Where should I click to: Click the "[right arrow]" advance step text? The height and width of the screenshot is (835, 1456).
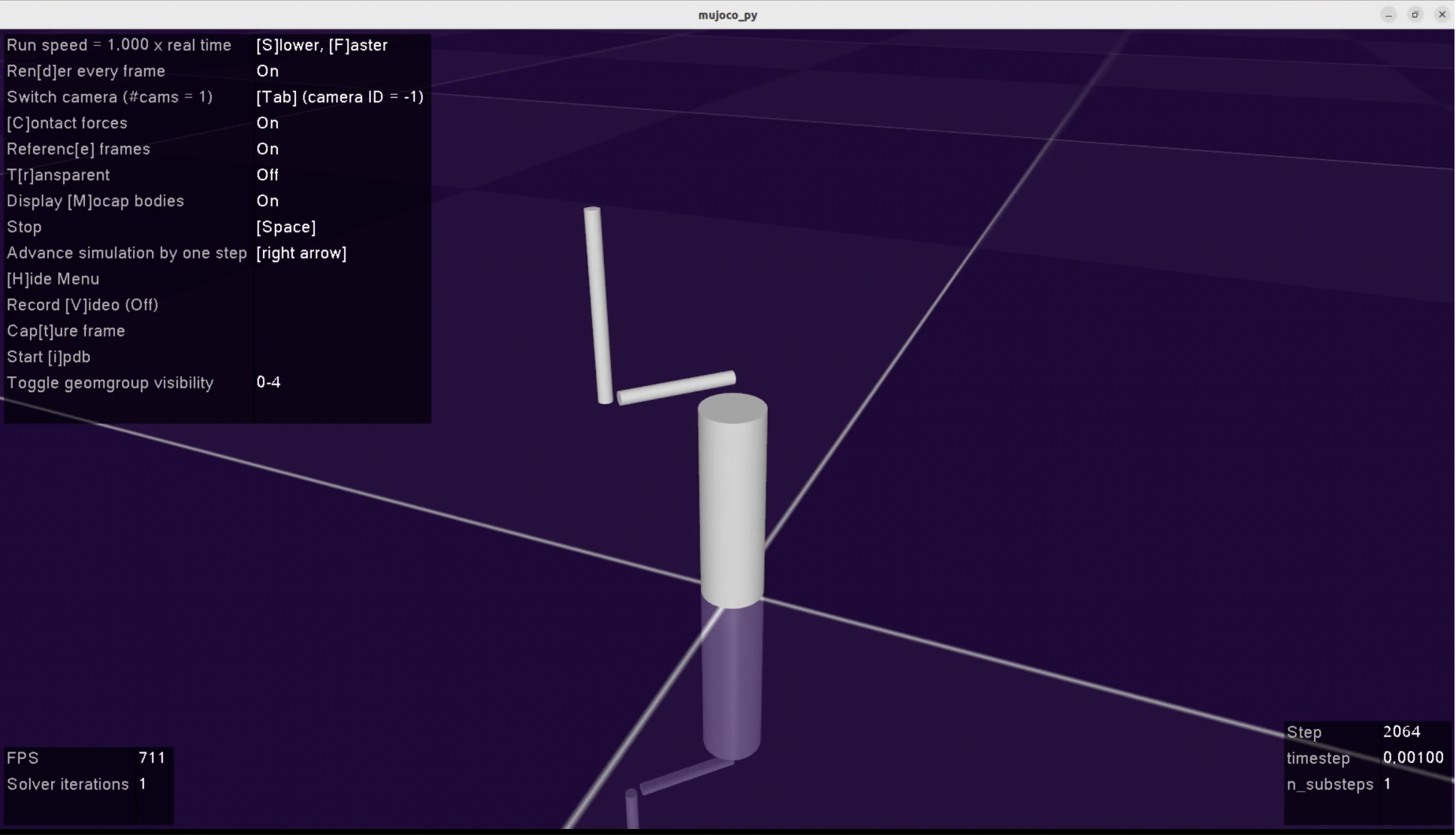coord(301,253)
